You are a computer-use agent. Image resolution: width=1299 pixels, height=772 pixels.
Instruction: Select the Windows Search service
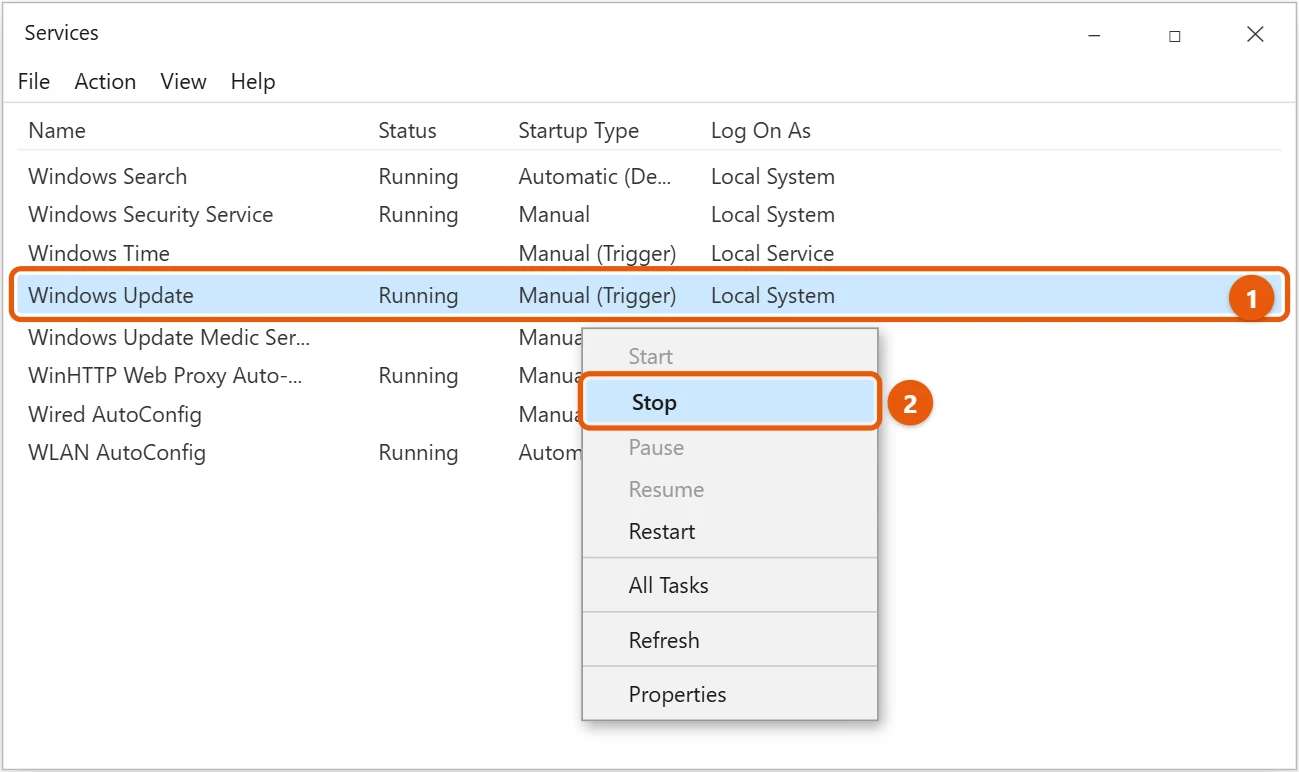point(108,177)
